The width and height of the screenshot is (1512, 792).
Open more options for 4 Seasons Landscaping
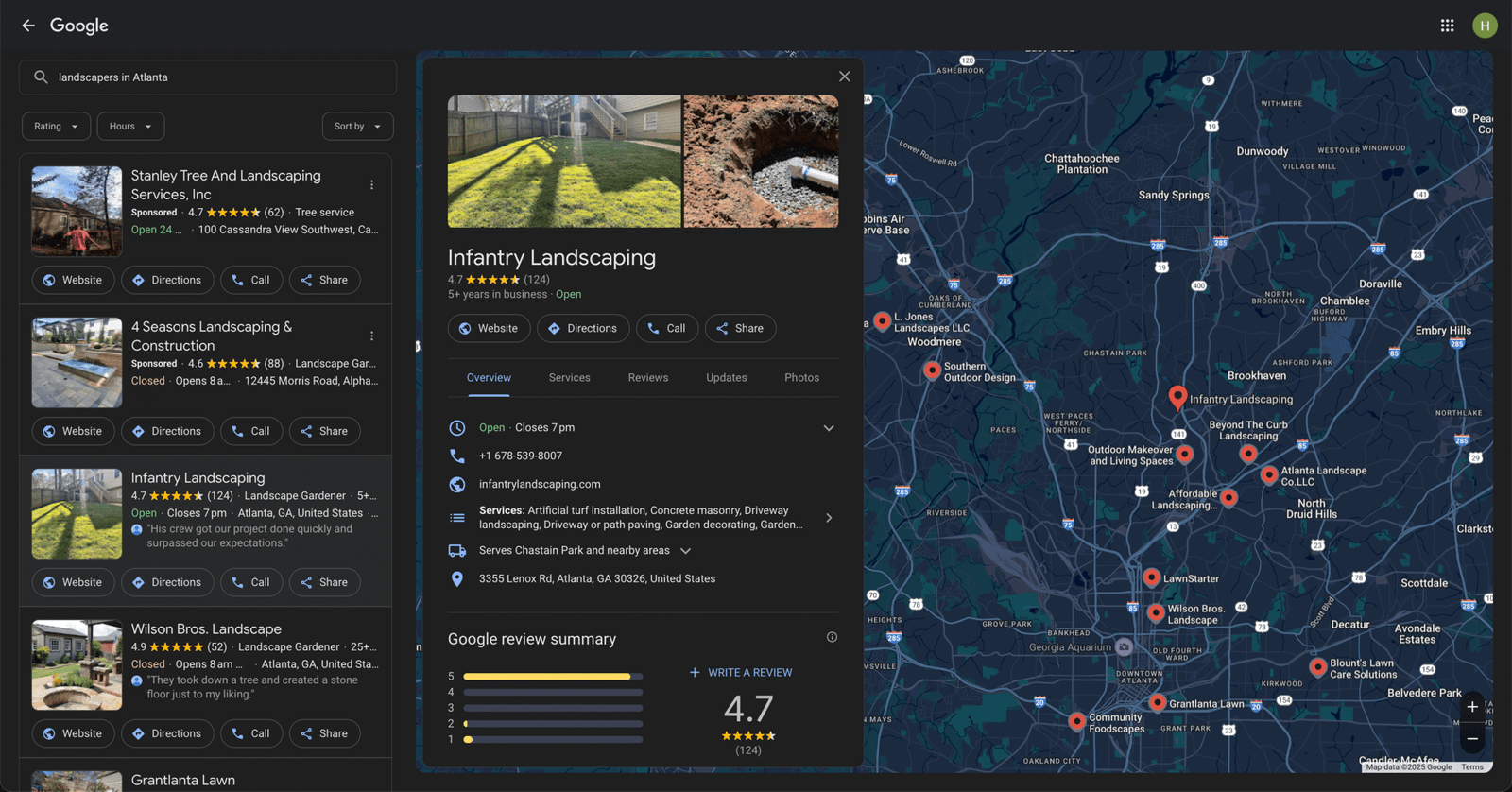371,336
